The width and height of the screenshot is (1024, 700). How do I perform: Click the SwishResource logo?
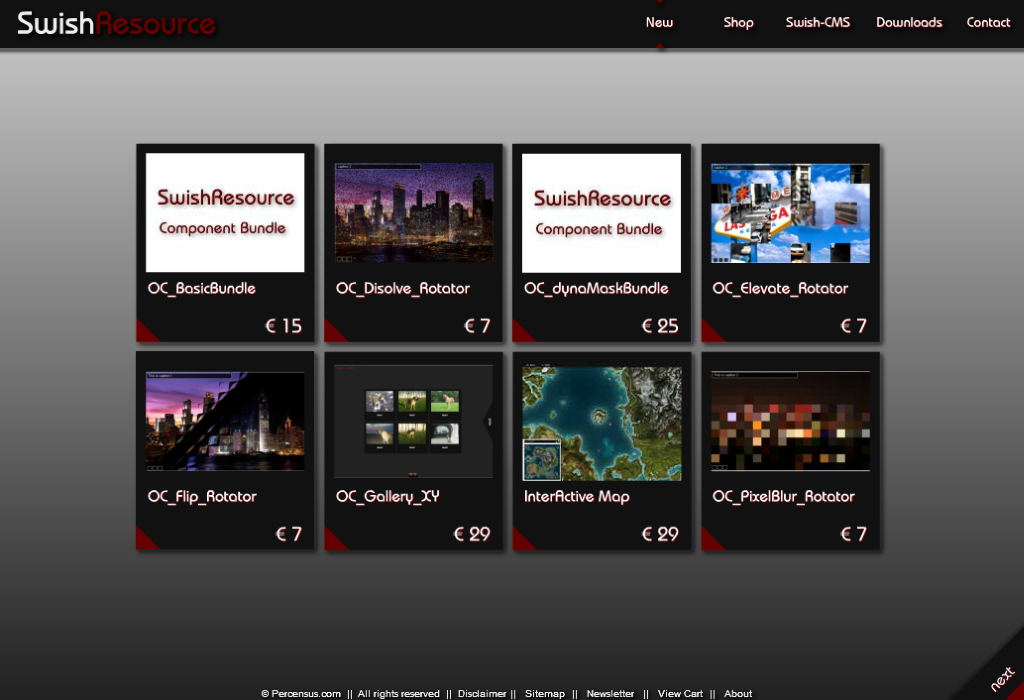click(x=116, y=24)
